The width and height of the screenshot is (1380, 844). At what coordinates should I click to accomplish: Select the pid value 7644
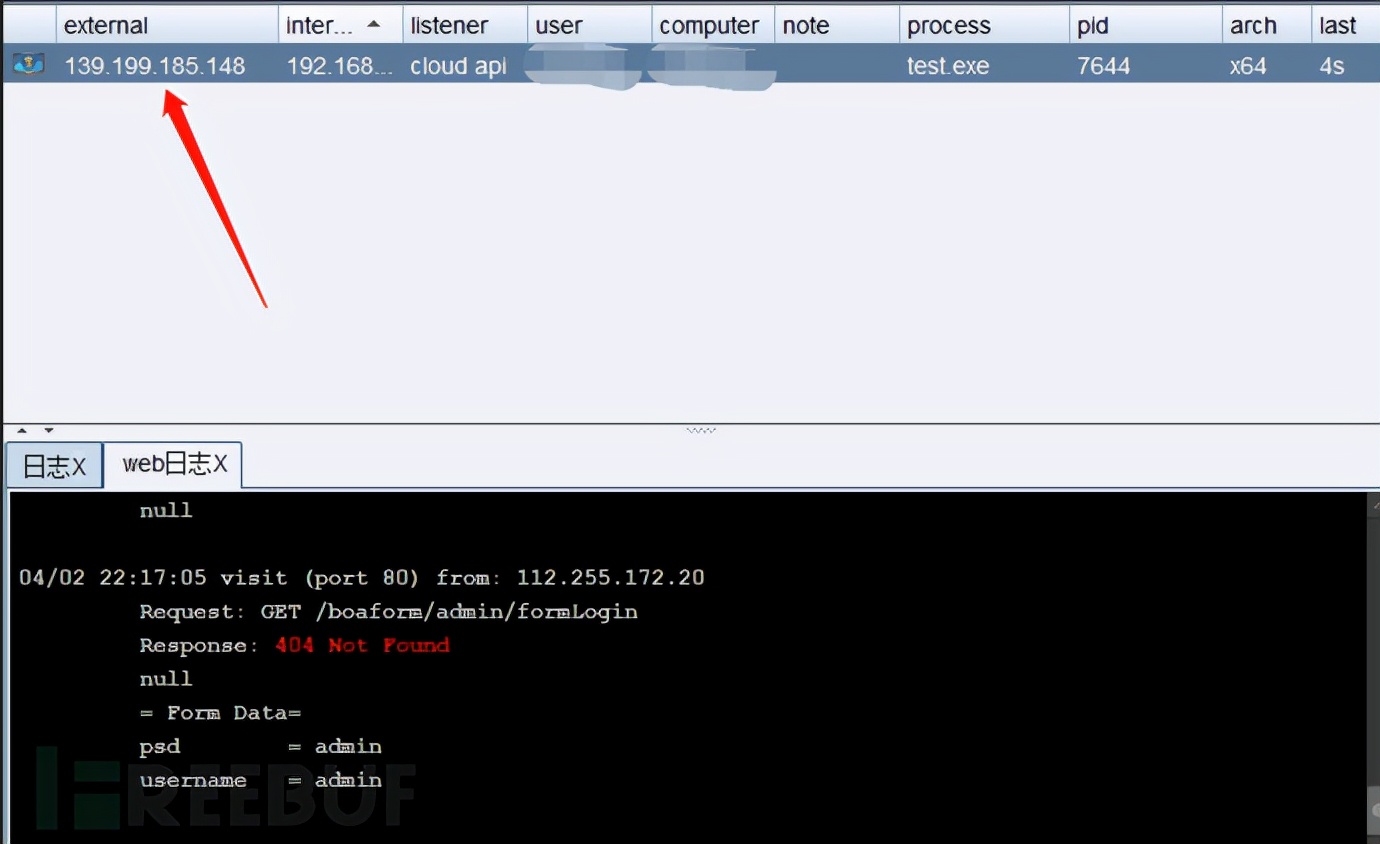pos(1104,66)
